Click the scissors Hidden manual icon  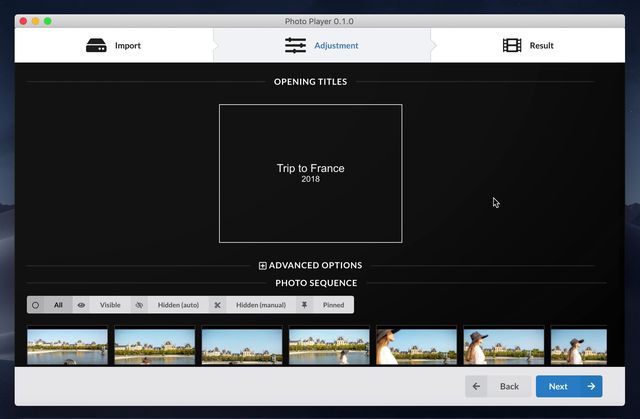pyautogui.click(x=218, y=305)
